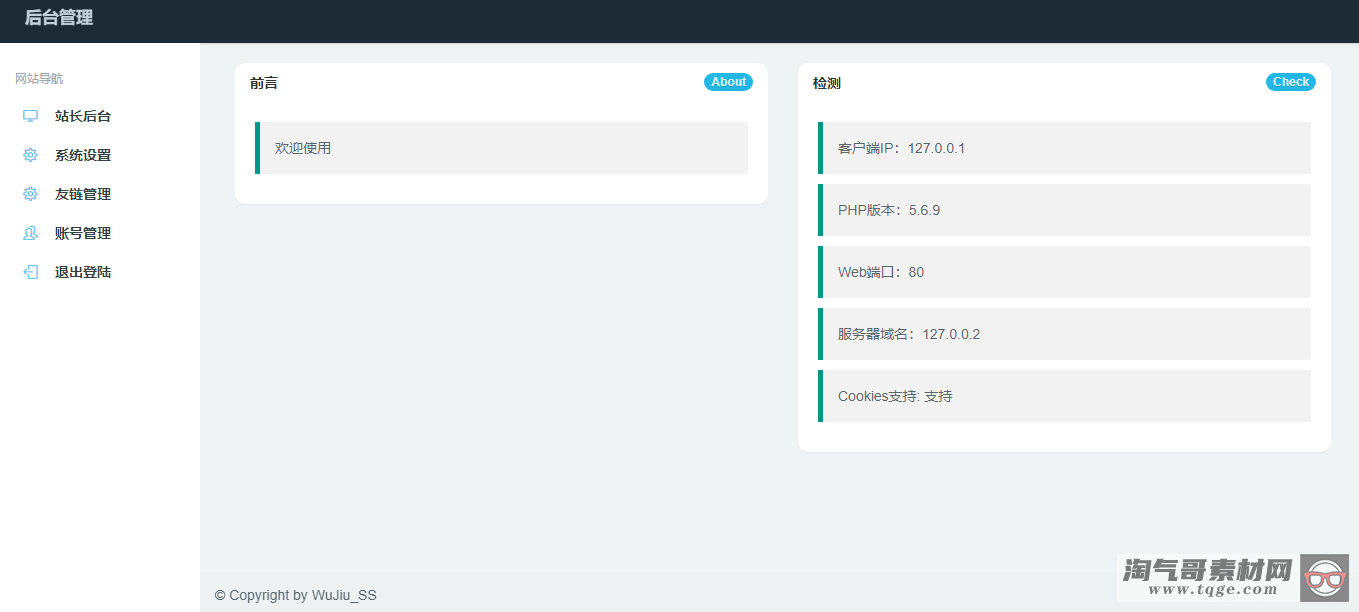Click the user icon beside 账号管理
Viewport: 1359px width, 612px height.
coord(29,233)
